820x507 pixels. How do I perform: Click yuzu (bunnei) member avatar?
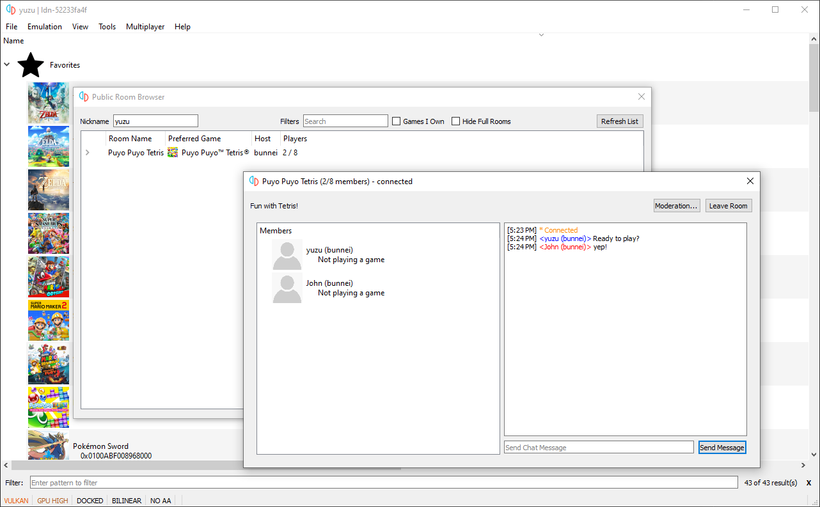287,255
